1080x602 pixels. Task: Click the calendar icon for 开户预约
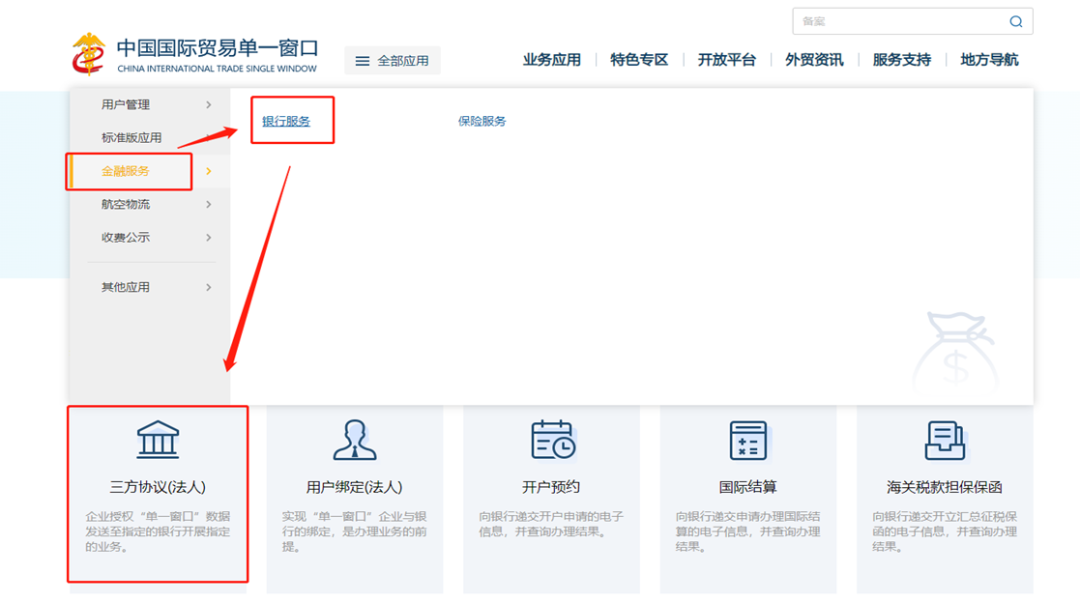552,439
